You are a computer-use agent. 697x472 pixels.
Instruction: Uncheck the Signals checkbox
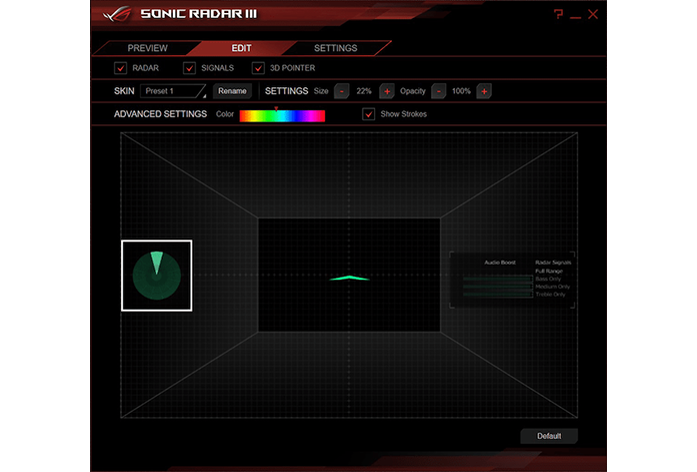(189, 68)
